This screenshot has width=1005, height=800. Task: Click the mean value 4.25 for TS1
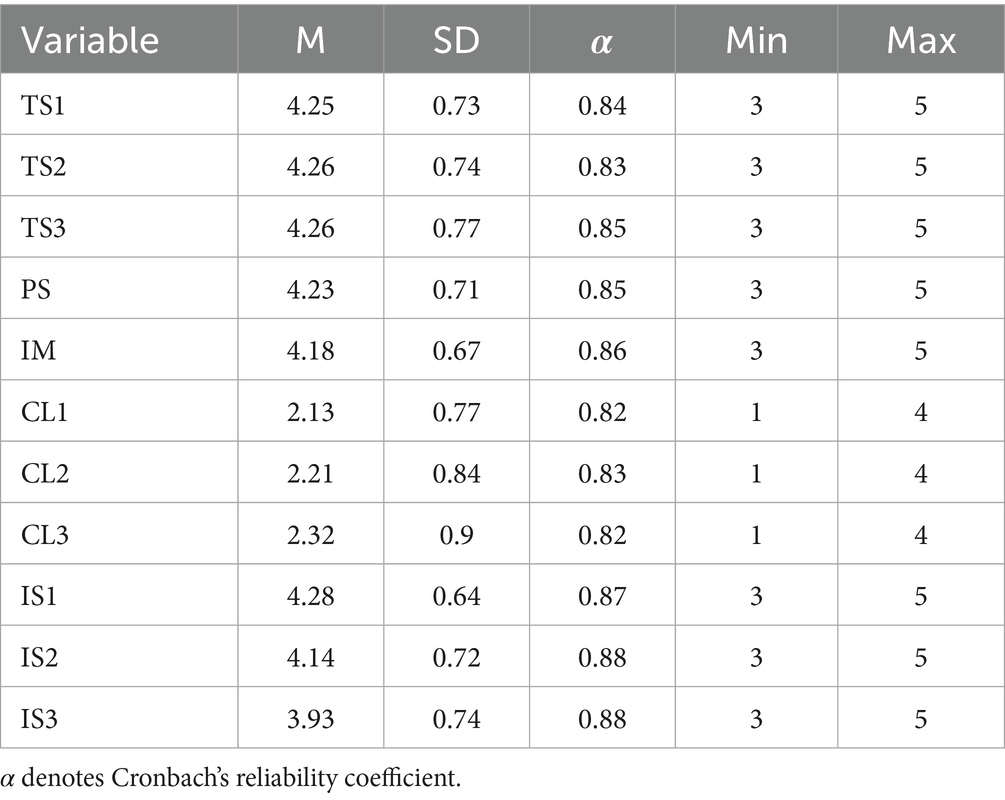(x=311, y=105)
